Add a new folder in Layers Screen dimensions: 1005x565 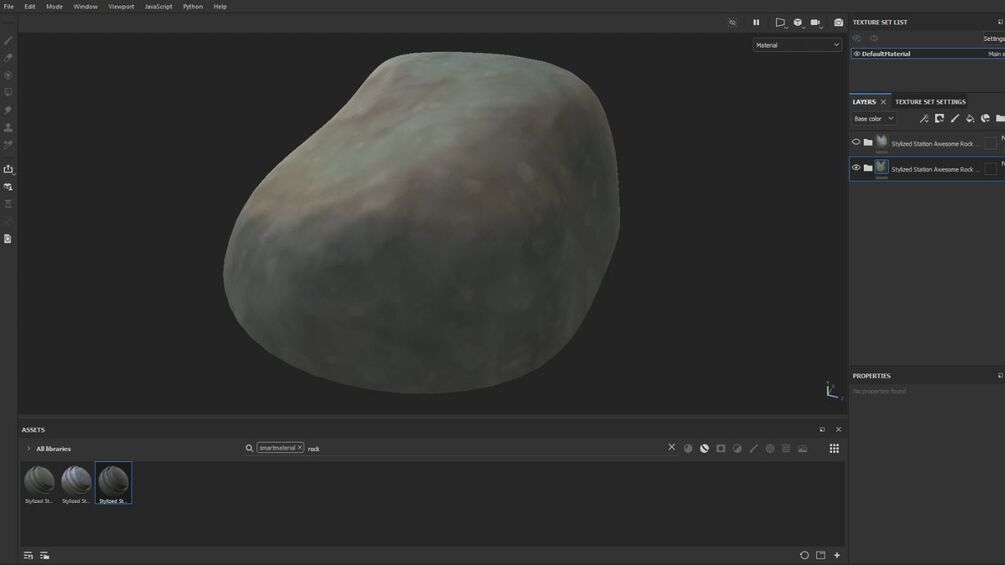(x=1000, y=119)
